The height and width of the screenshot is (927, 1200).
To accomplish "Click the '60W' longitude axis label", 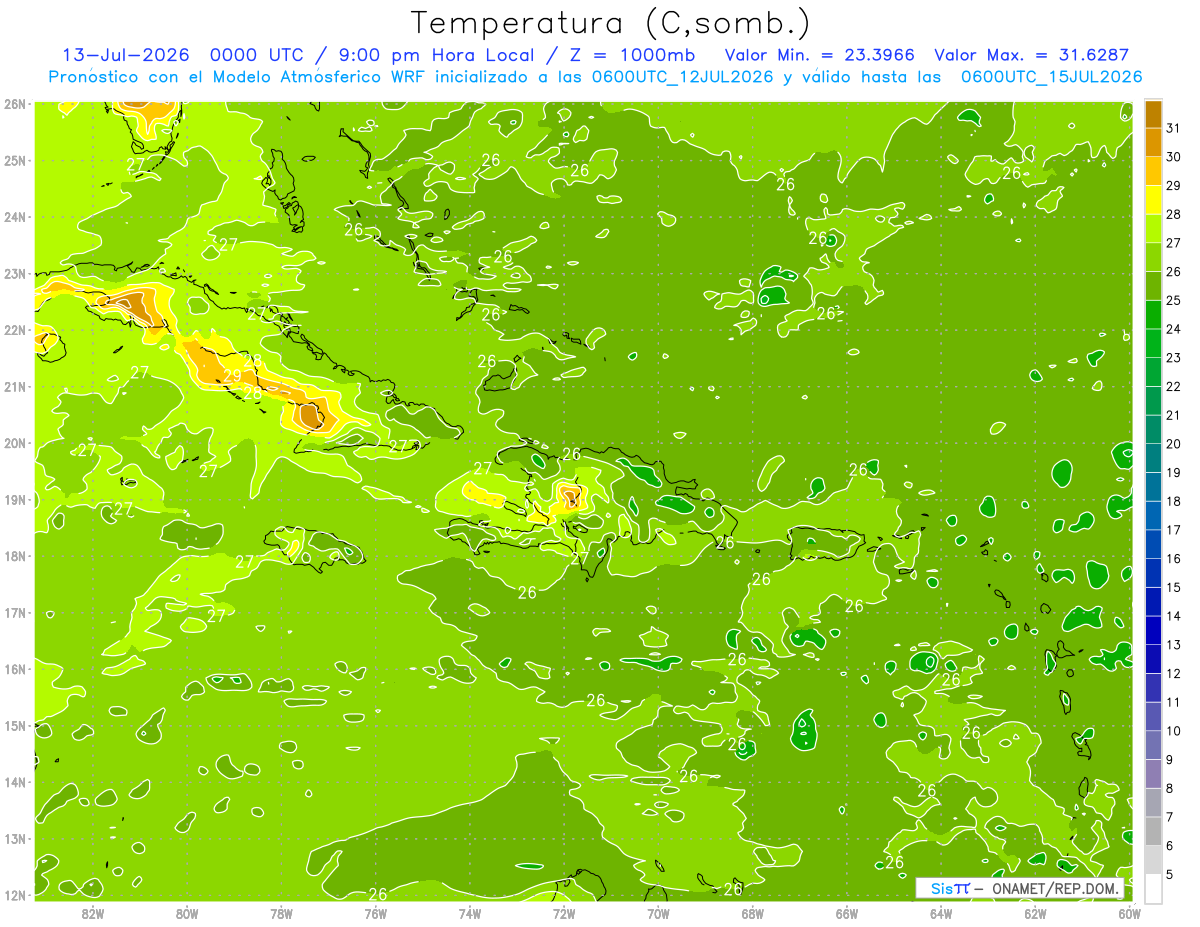I will click(x=1129, y=913).
